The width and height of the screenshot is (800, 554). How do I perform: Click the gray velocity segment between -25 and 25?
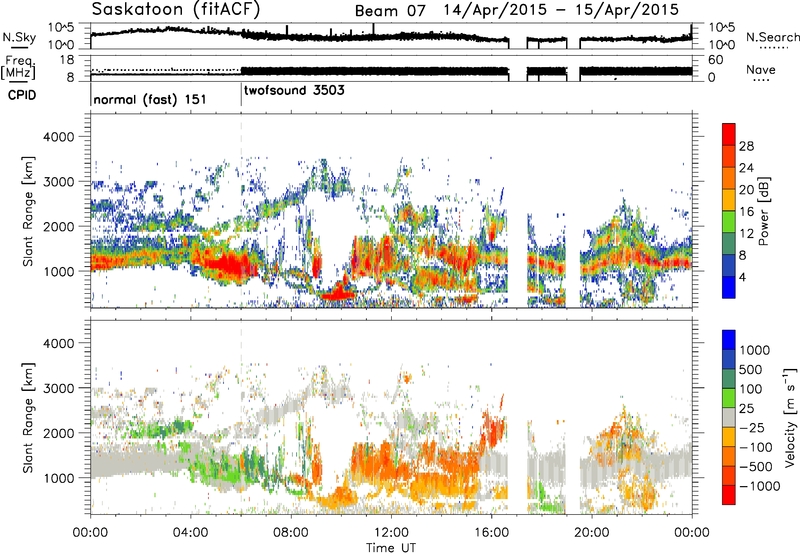point(729,418)
